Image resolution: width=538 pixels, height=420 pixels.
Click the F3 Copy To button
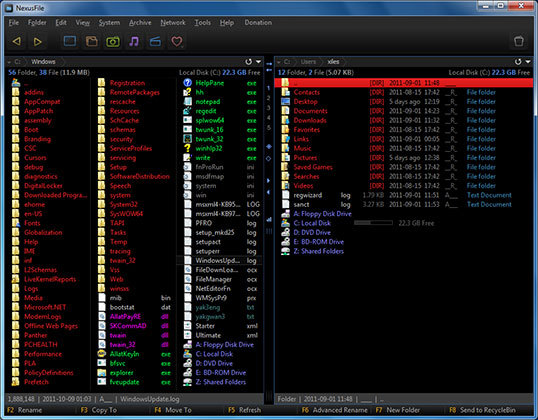pyautogui.click(x=99, y=410)
